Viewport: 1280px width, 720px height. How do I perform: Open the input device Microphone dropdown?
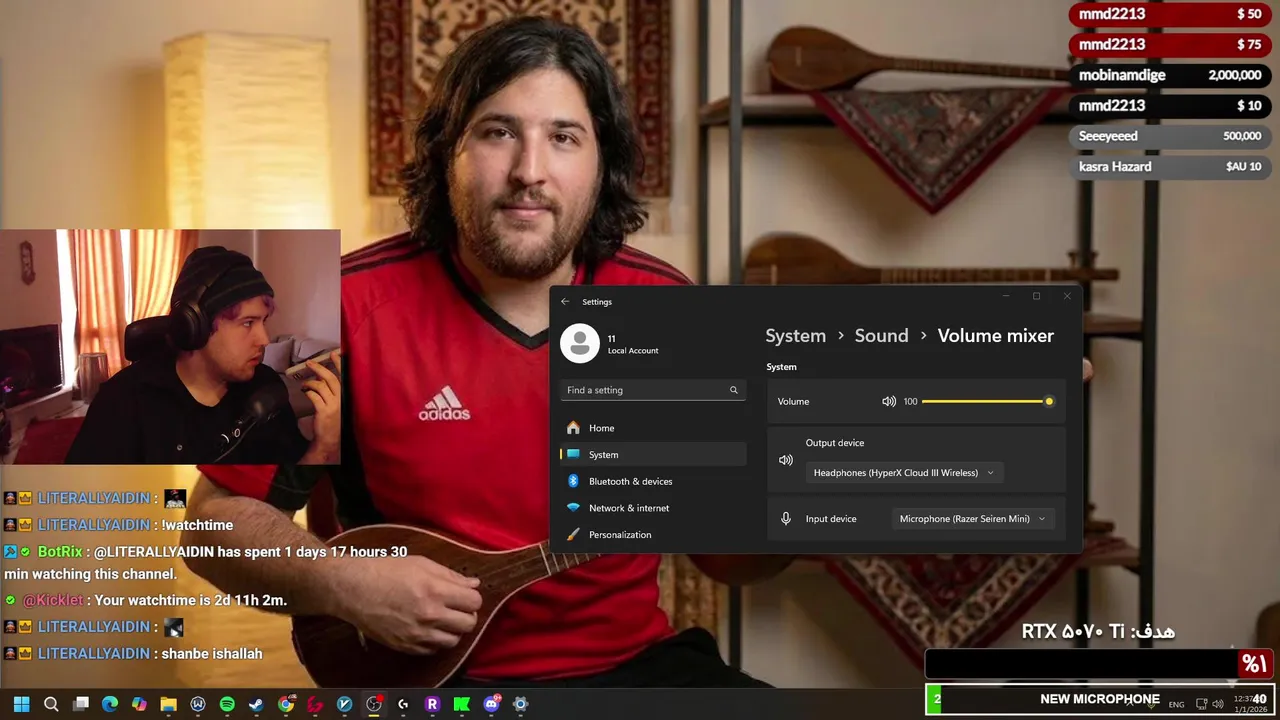[972, 519]
